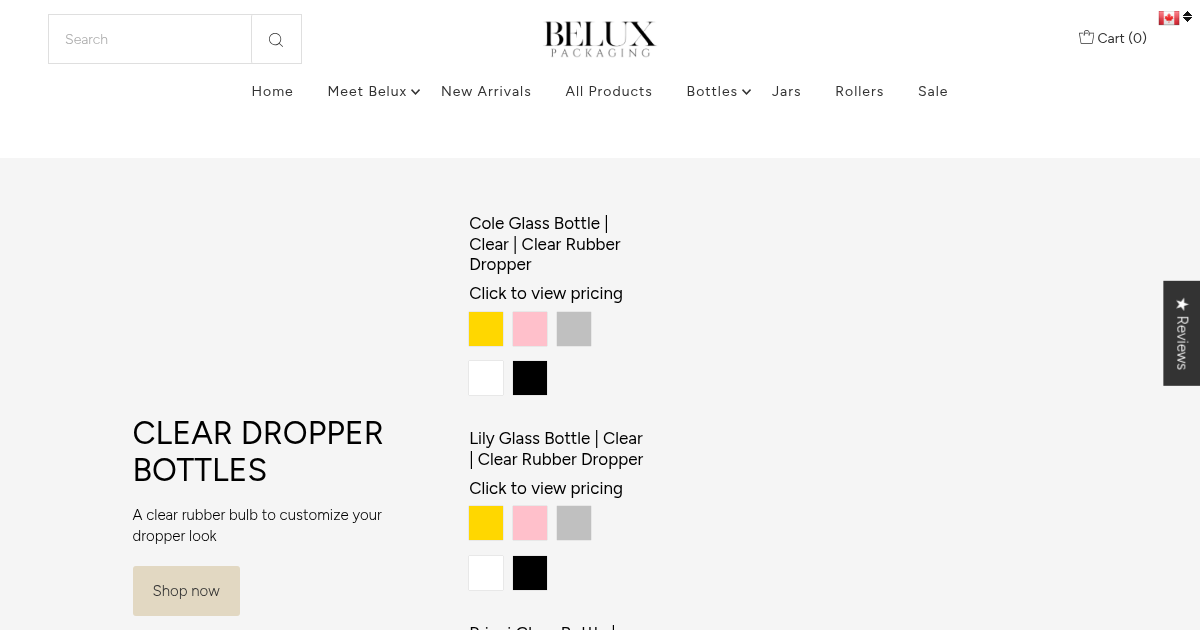This screenshot has height=630, width=1200.
Task: Open the shopping cart bag icon
Action: point(1086,37)
